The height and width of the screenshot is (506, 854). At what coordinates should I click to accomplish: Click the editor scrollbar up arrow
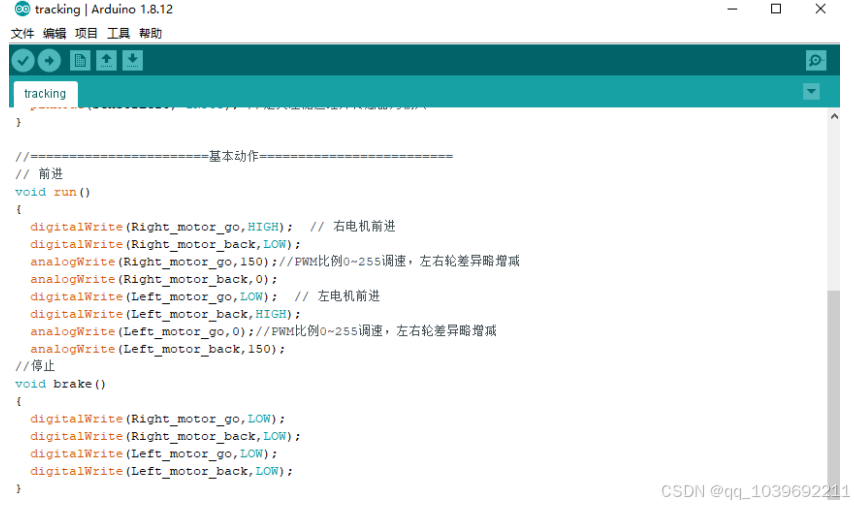(834, 117)
